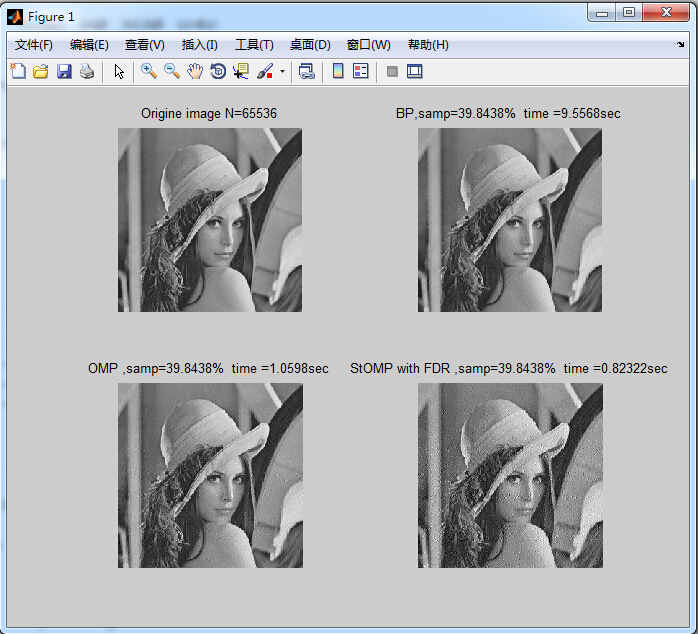Insert Colorbar using toolbar icon

click(338, 71)
